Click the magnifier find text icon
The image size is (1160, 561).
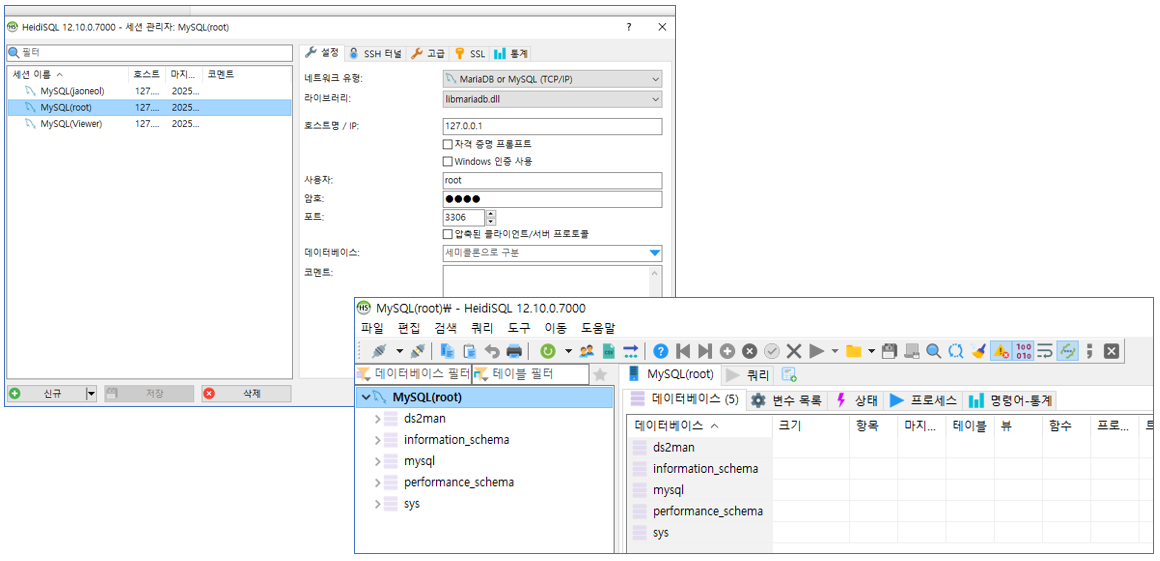(x=934, y=351)
